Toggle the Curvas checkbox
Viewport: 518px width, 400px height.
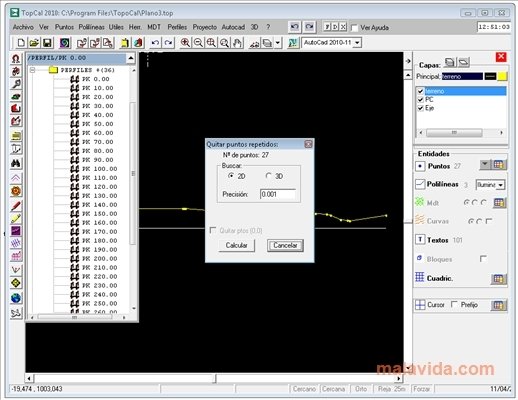pyautogui.click(x=489, y=221)
